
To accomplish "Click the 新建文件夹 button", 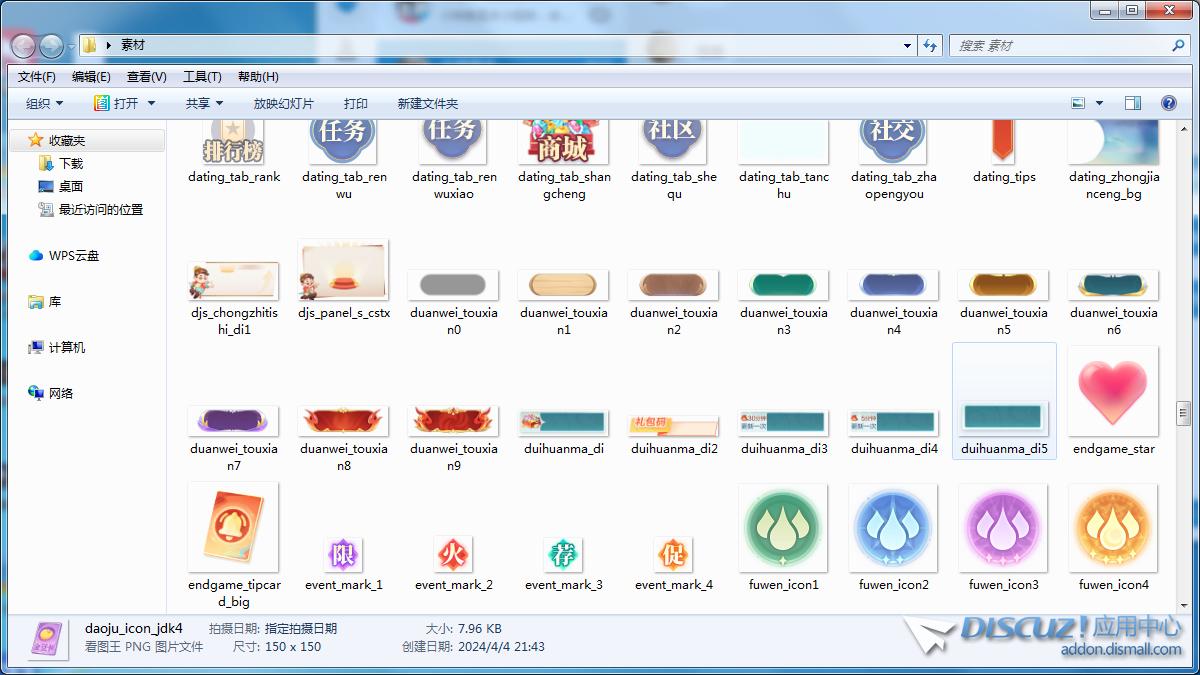I will 427,103.
